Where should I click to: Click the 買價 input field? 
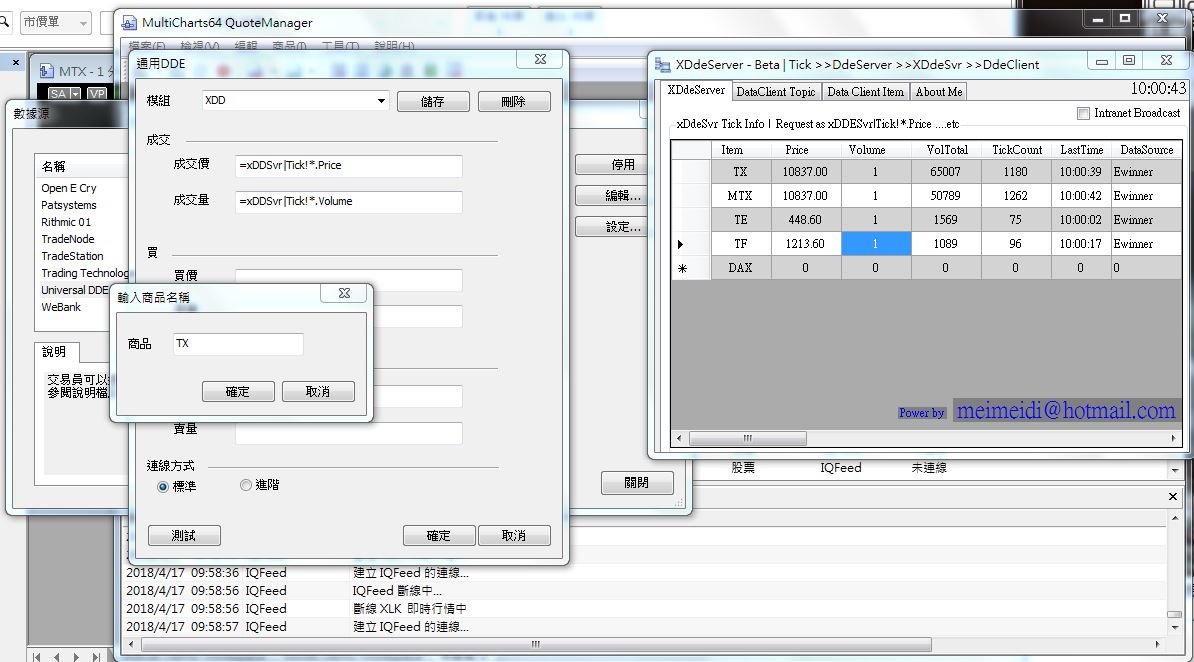[349, 280]
